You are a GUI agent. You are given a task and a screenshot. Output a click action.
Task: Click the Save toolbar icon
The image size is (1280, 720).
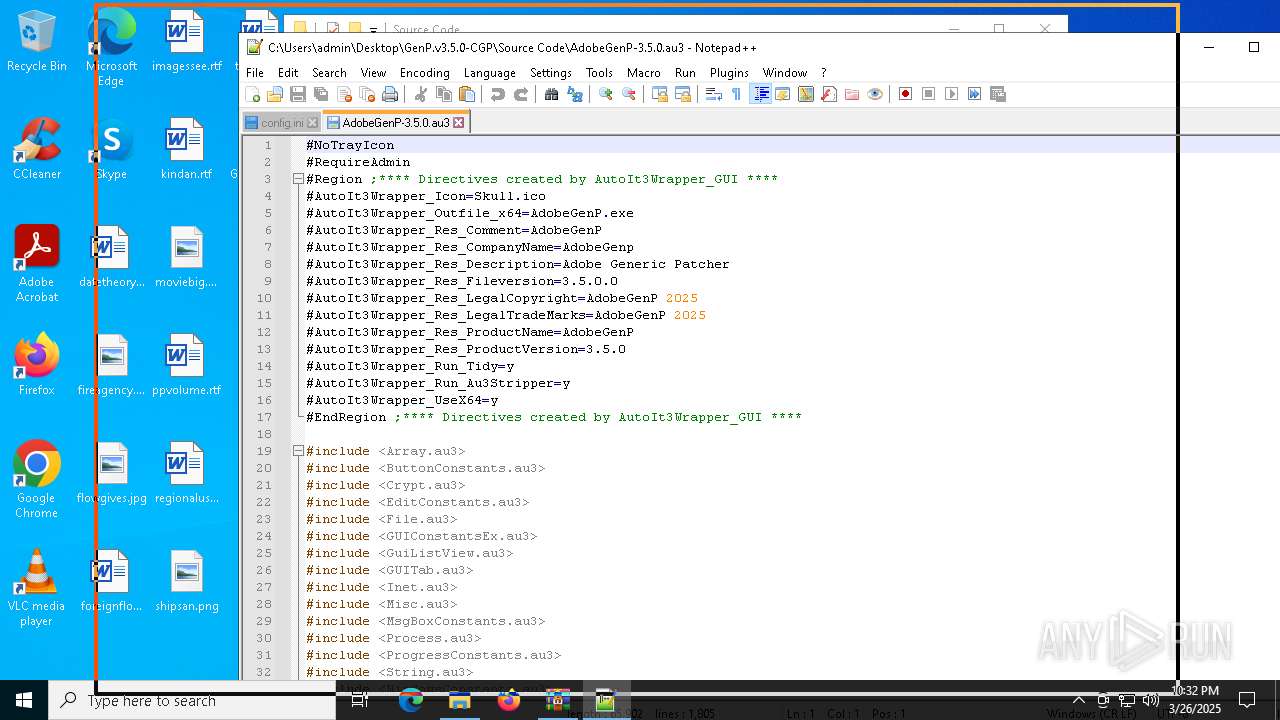point(298,94)
